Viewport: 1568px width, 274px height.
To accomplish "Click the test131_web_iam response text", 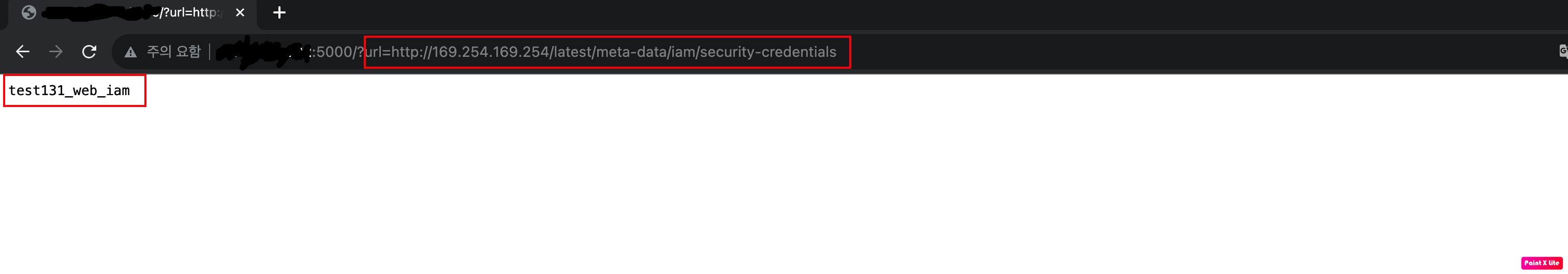I will tap(69, 90).
